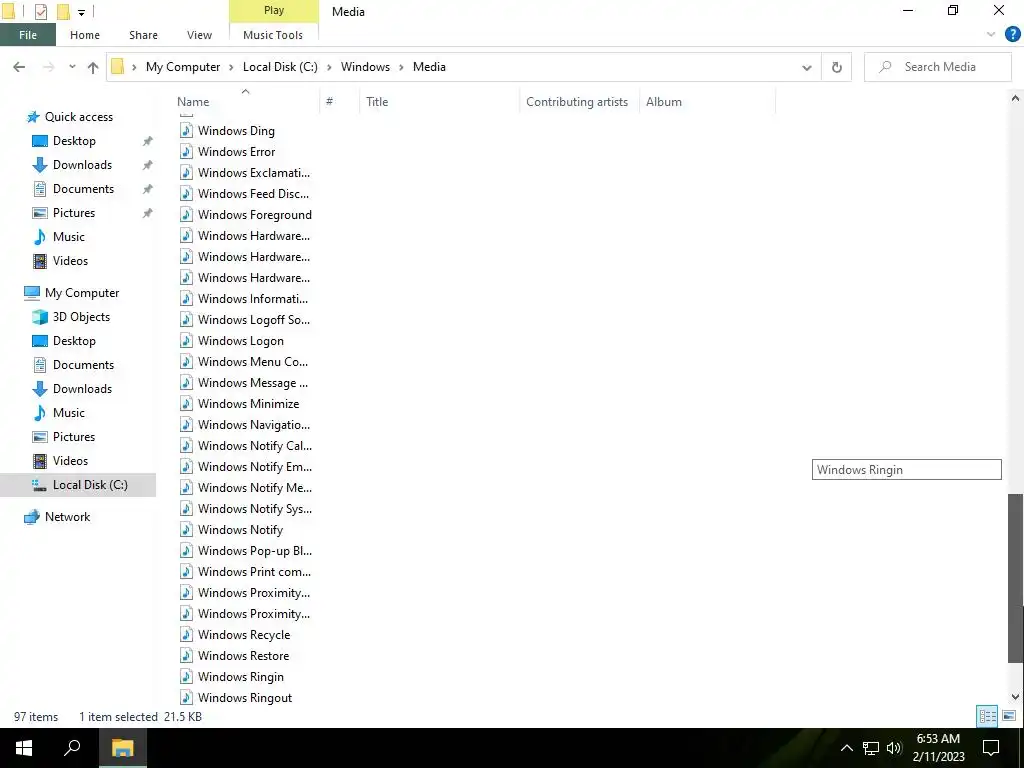Screen dimensions: 1024x768
Task: Select the Windows Print com... file name
Action: pyautogui.click(x=254, y=571)
